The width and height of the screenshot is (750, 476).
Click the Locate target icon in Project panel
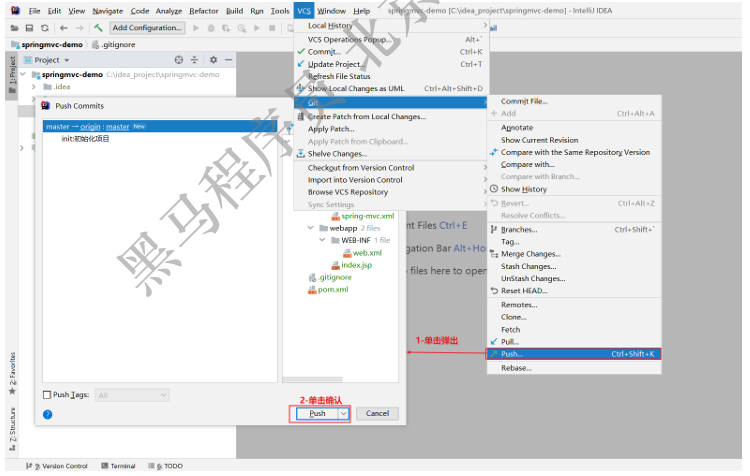point(179,60)
